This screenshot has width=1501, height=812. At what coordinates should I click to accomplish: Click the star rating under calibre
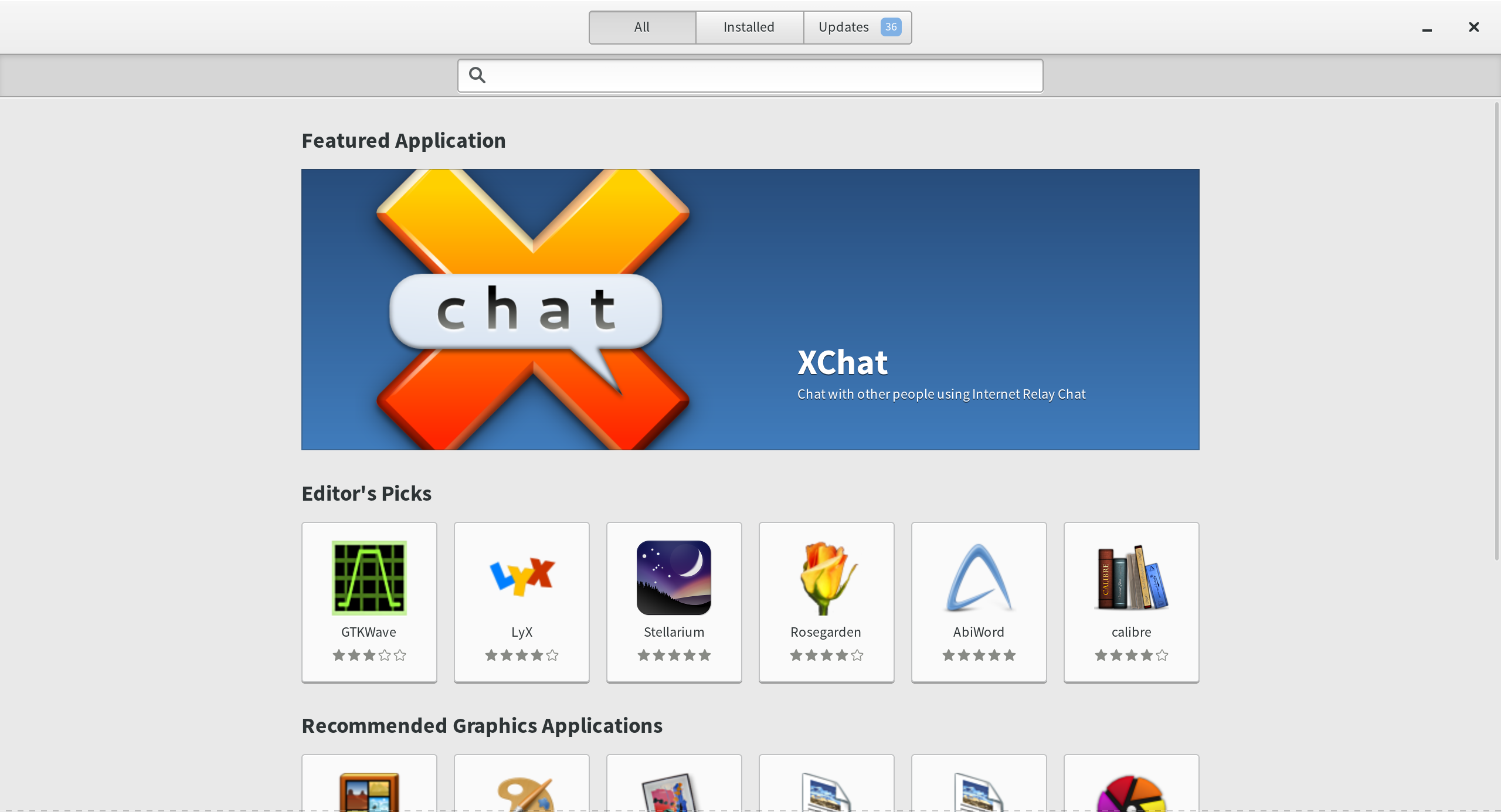click(x=1131, y=655)
